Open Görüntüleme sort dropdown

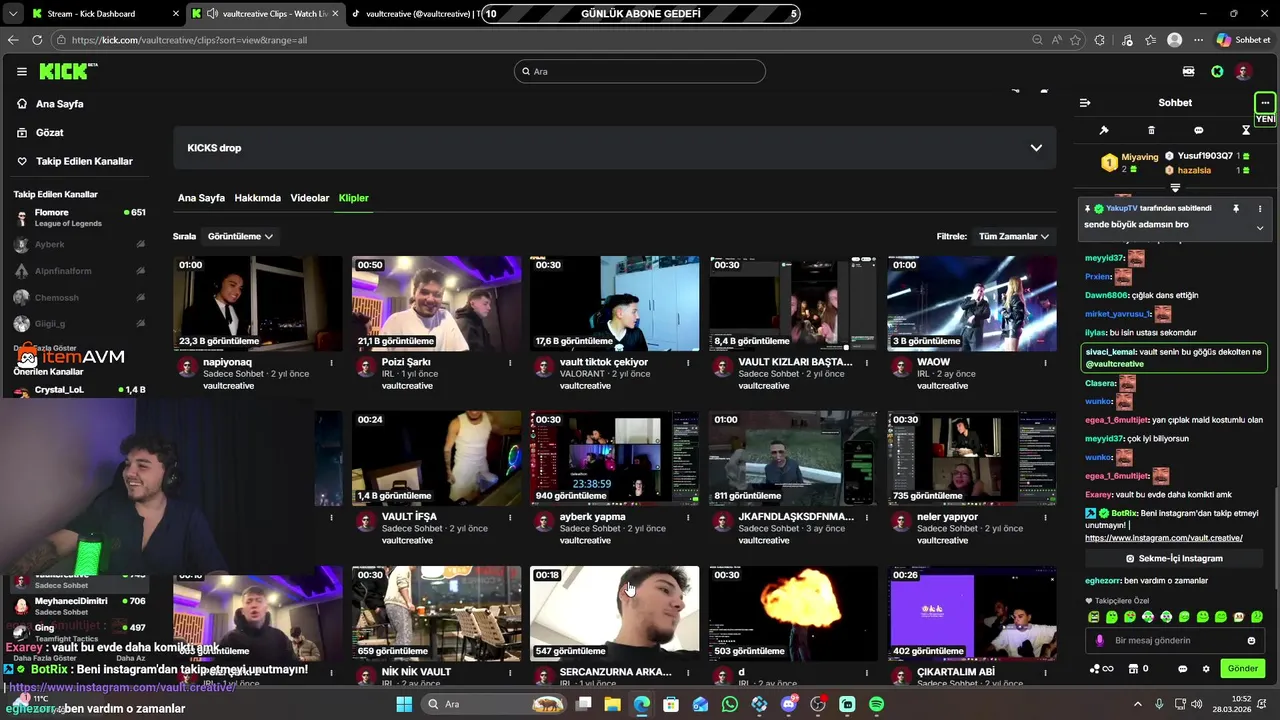click(x=240, y=236)
